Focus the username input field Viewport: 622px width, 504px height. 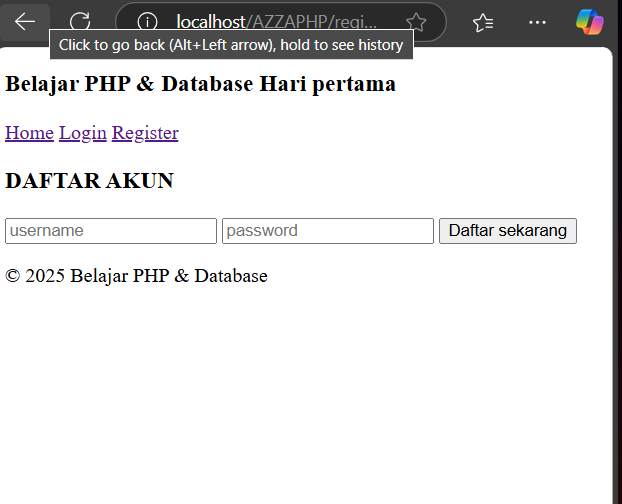coord(111,231)
